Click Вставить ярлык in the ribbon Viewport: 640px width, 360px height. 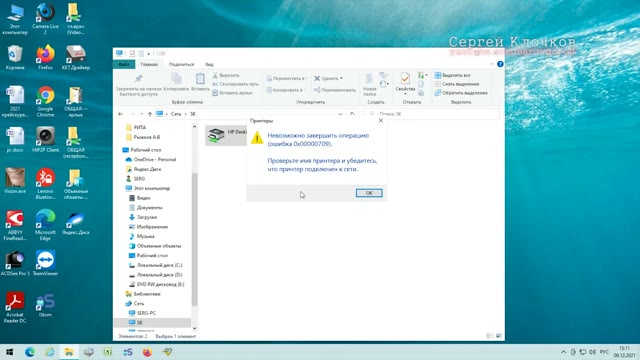tap(232, 93)
